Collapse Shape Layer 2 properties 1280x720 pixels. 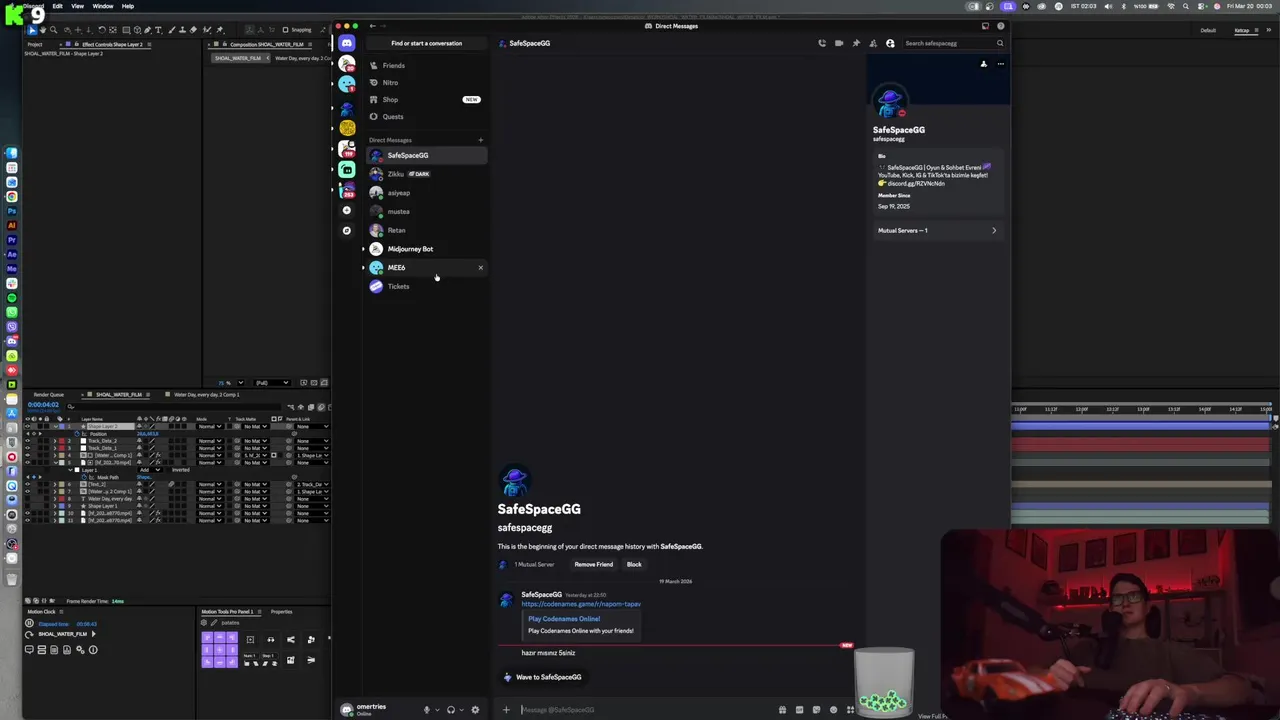tap(55, 426)
